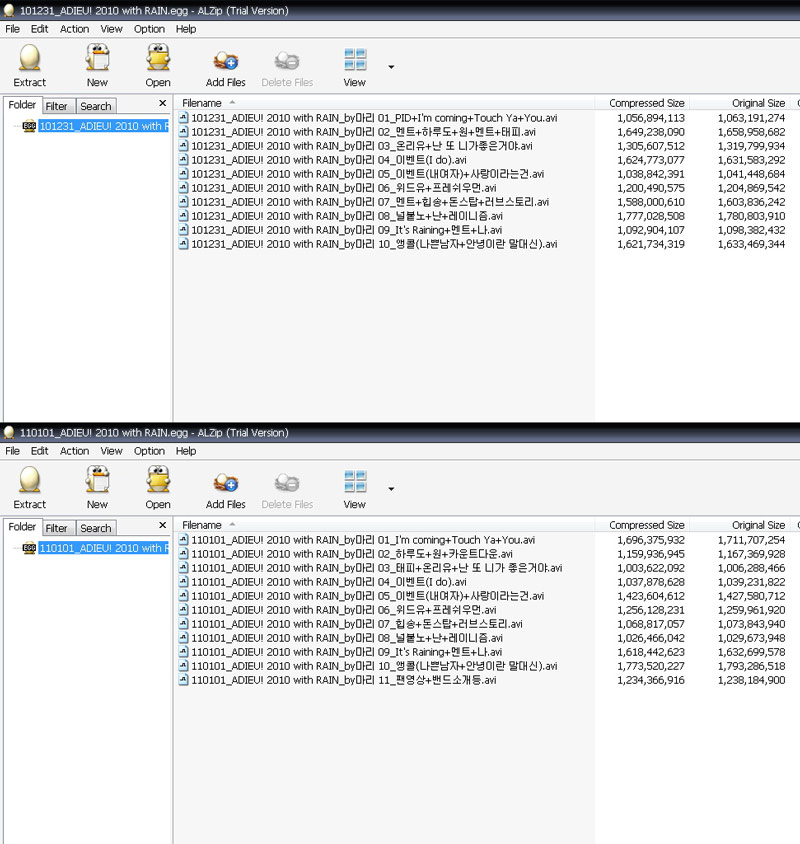Click New archive icon in 110101 window
The image size is (800, 844).
click(97, 480)
